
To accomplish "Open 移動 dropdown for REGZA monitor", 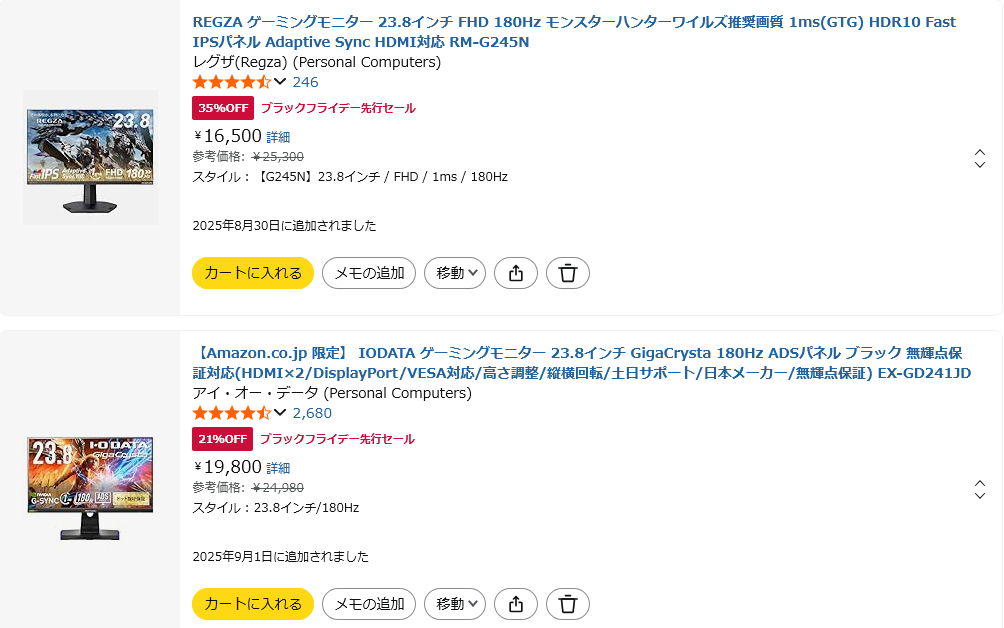I will coord(455,273).
